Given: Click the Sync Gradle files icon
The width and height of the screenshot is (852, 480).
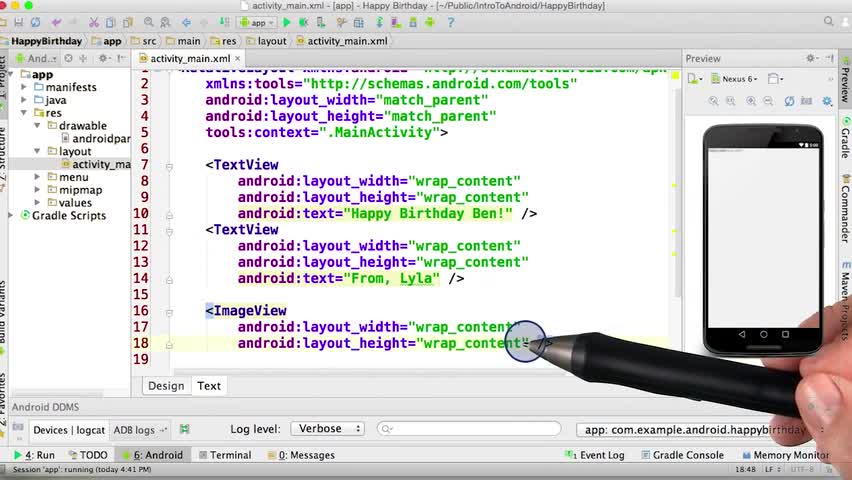Looking at the screenshot, I should (379, 22).
